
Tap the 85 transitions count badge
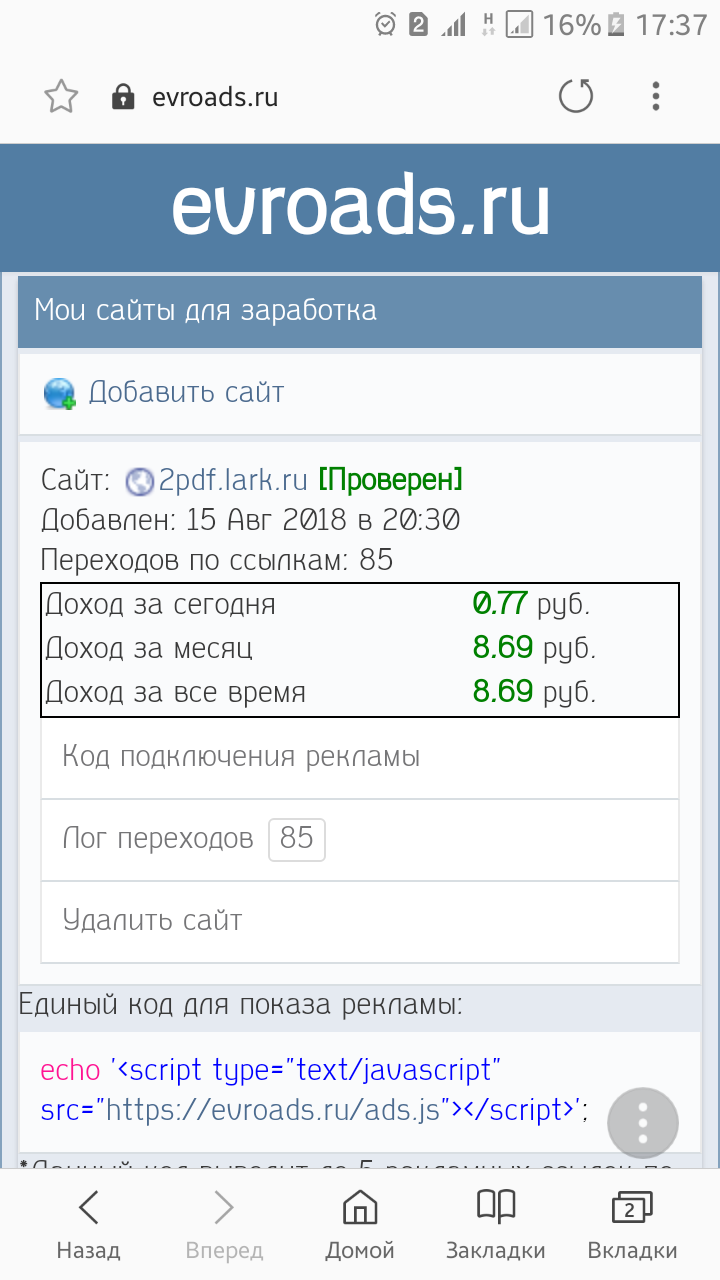tap(297, 838)
